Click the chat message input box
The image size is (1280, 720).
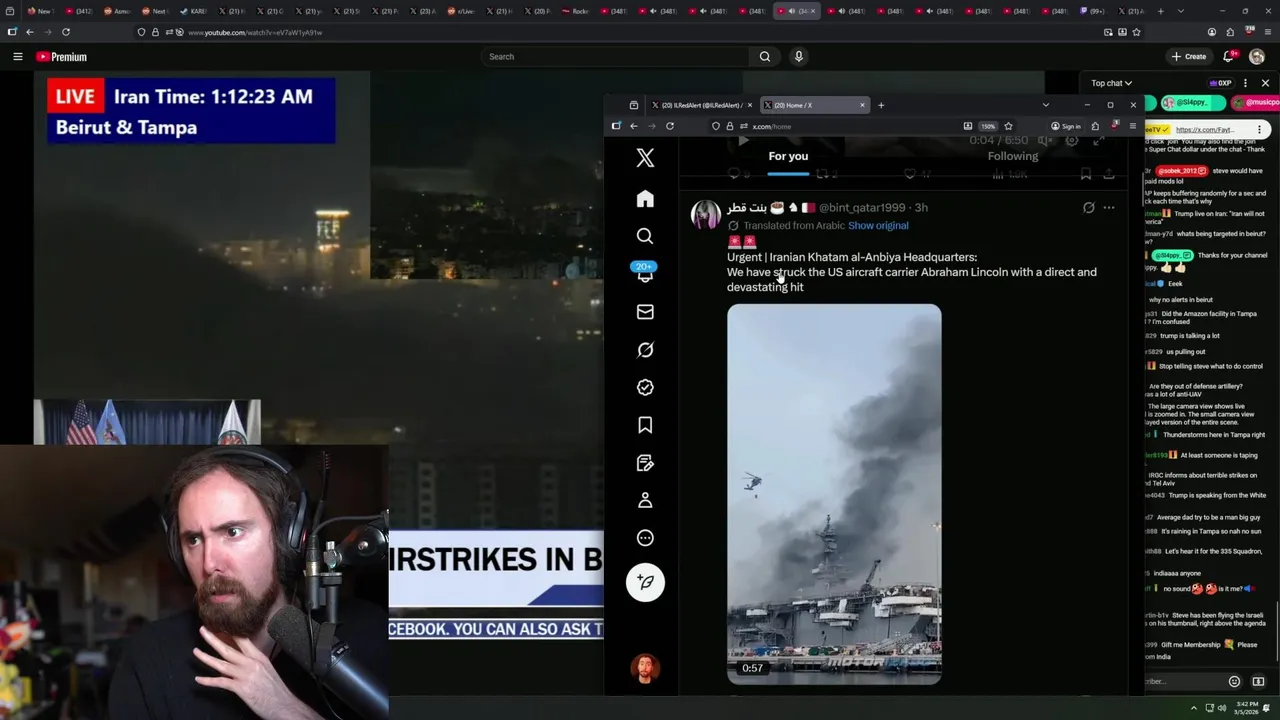tap(1186, 681)
